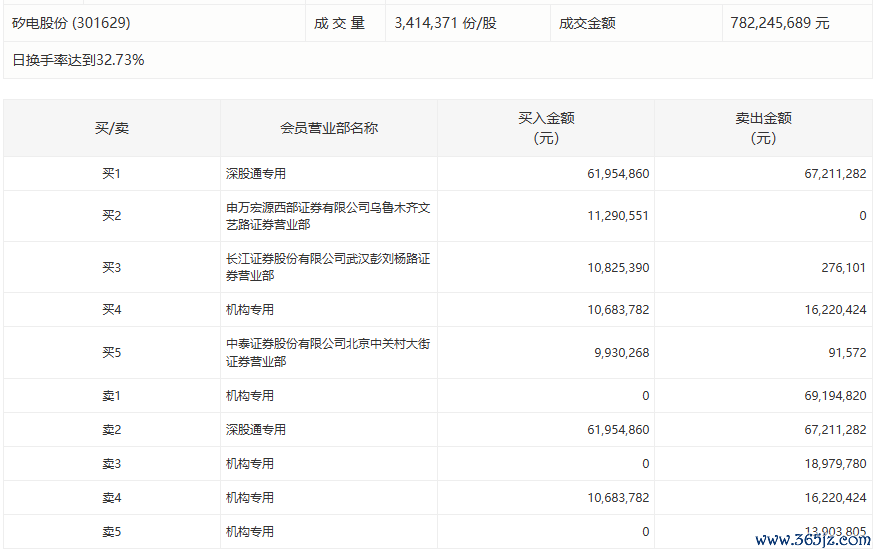This screenshot has height=555, width=878.
Task: Open 中泰证券 北京中关村大街 branch name
Action: 328,352
